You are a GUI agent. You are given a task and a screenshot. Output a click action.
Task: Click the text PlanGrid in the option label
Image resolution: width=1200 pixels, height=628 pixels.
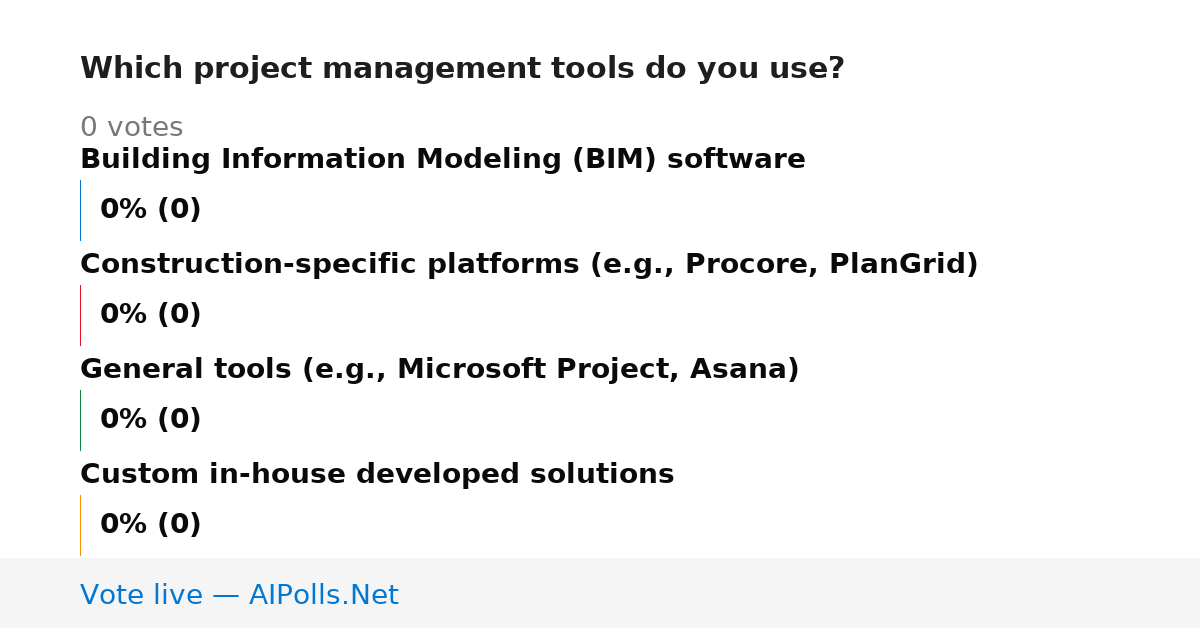pos(897,265)
